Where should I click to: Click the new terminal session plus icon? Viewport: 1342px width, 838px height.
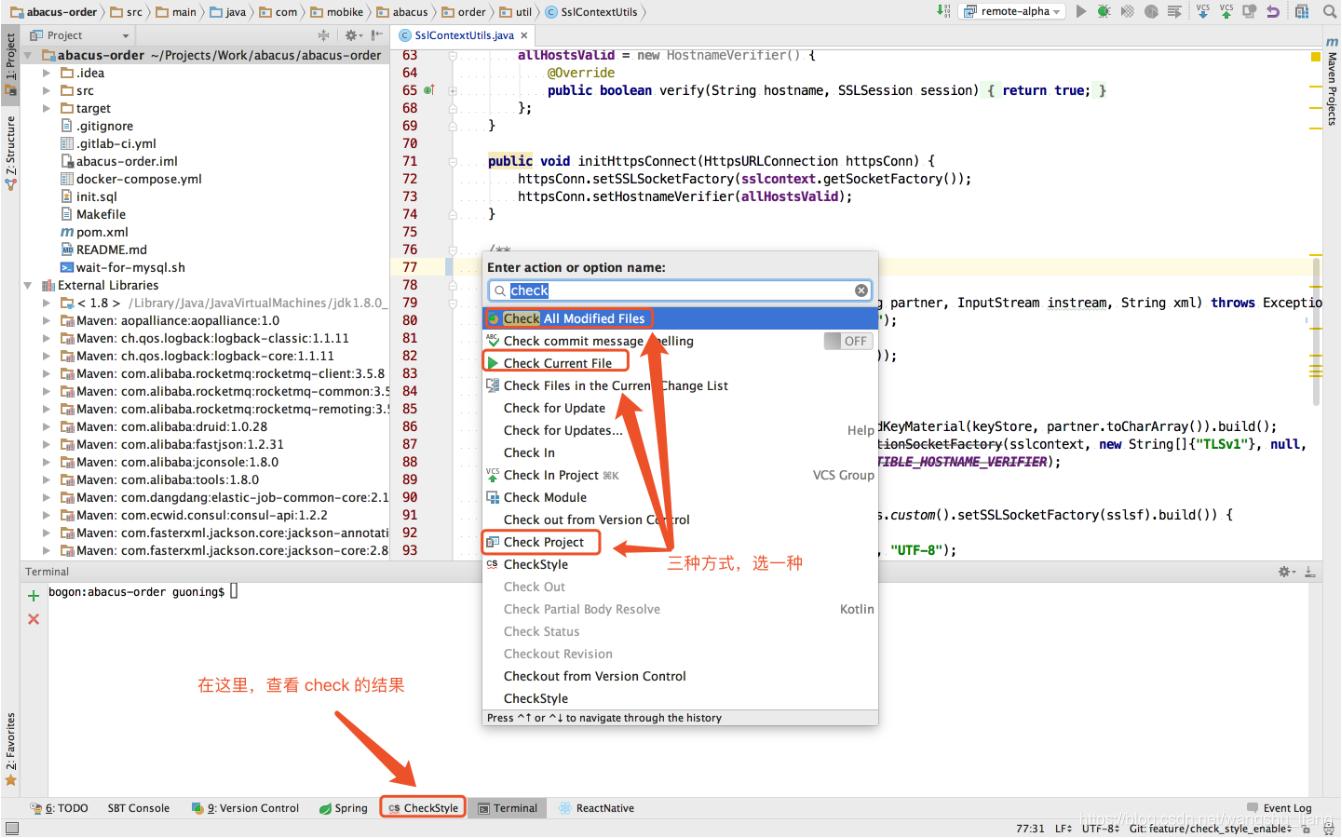pos(33,596)
